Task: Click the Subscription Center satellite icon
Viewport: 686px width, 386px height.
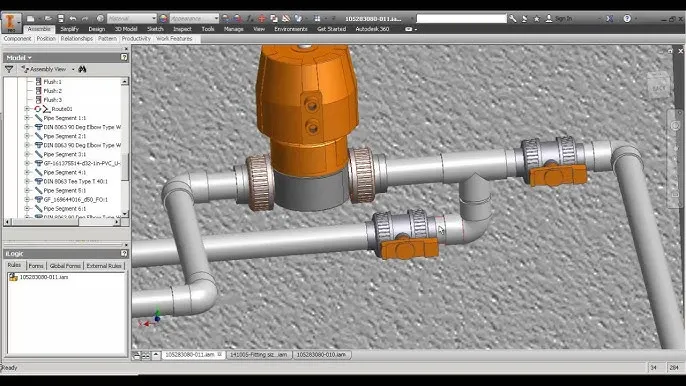Action: 525,18
